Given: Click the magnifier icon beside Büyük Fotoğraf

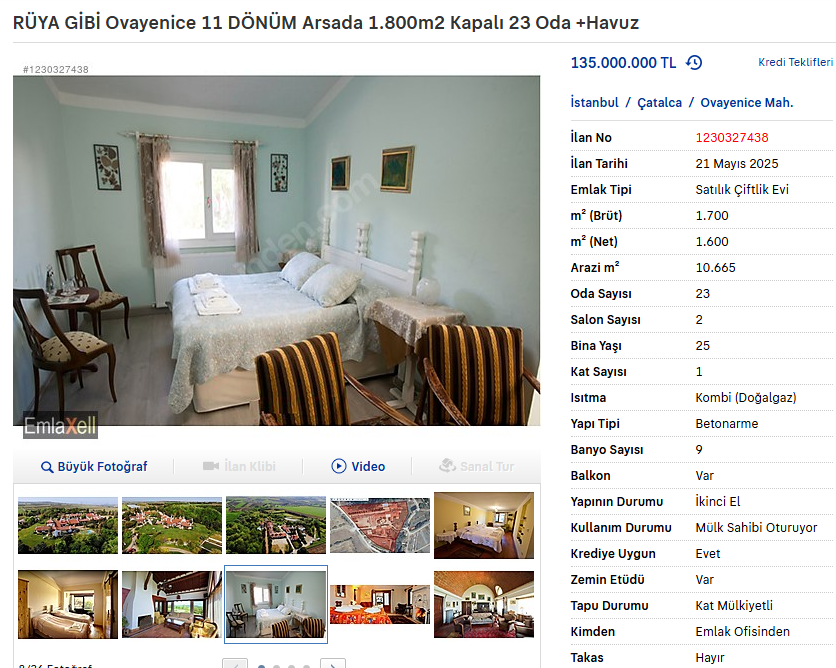Looking at the screenshot, I should 47,467.
